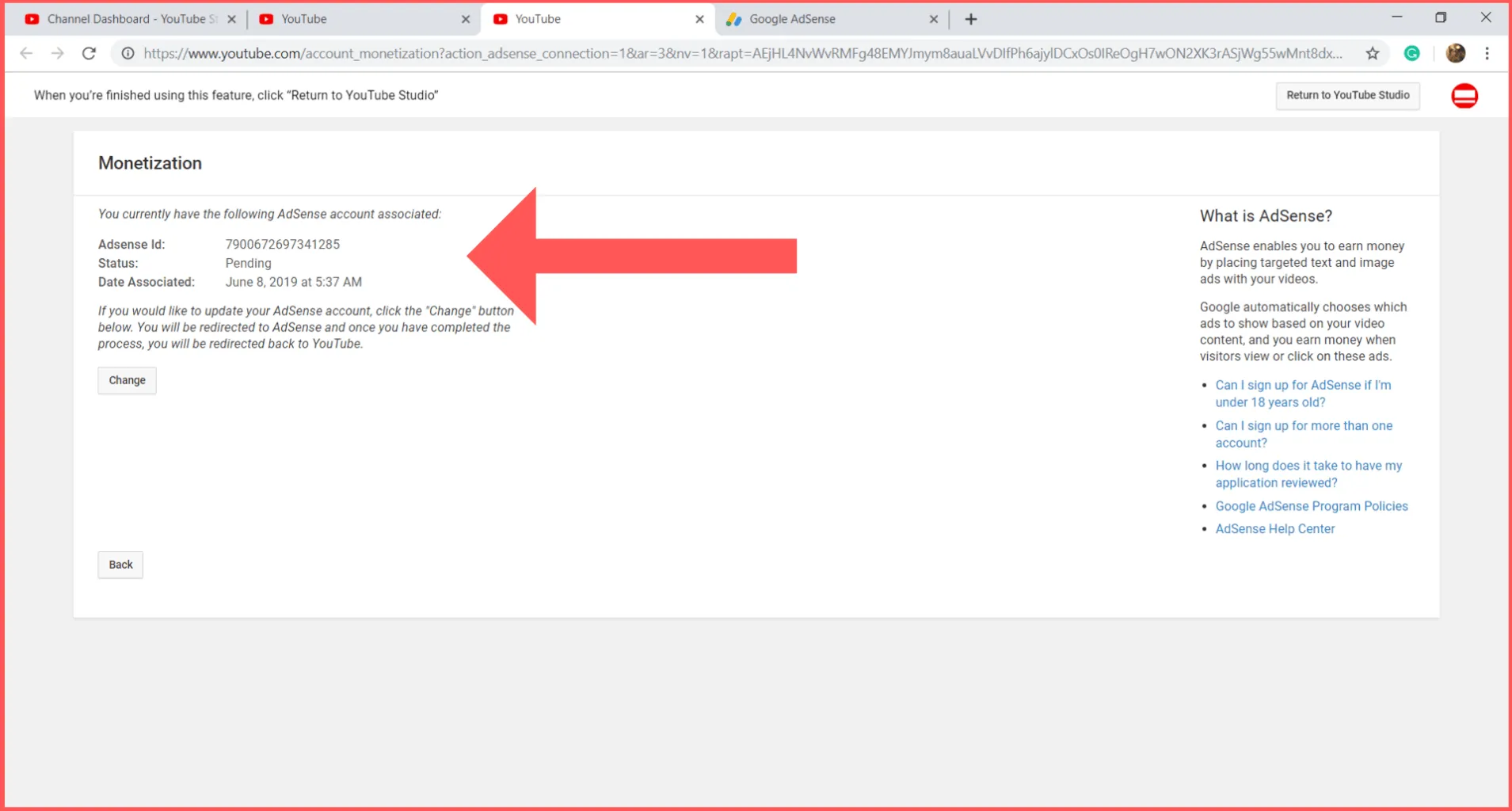This screenshot has width=1512, height=811.
Task: Close the Channel Dashboard tab
Action: point(231,19)
